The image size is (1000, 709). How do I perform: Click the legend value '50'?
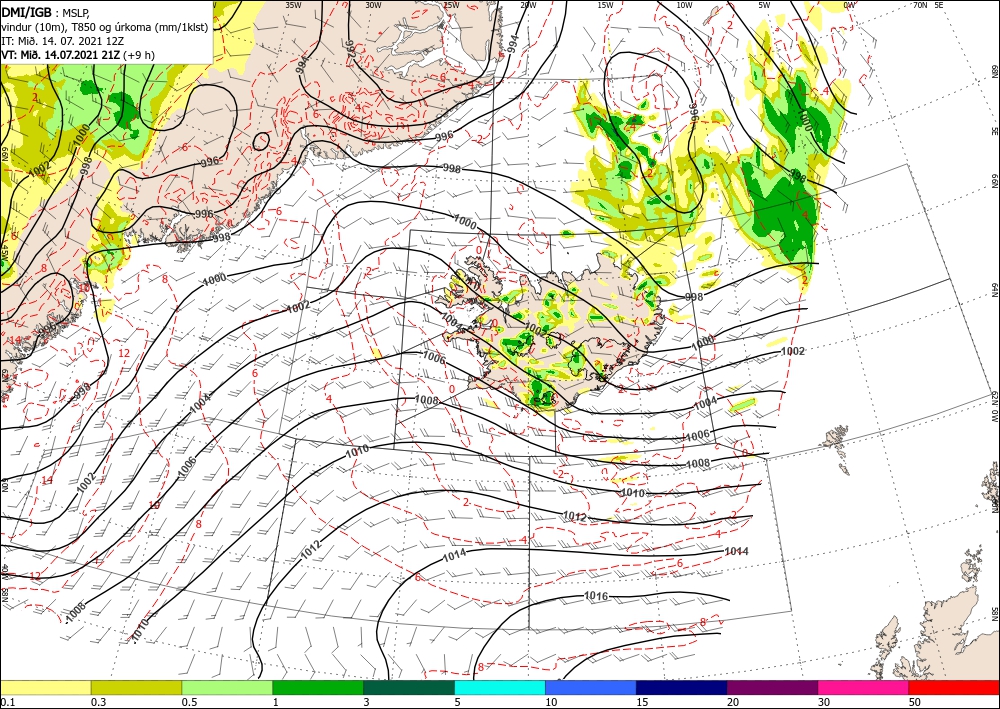point(915,702)
